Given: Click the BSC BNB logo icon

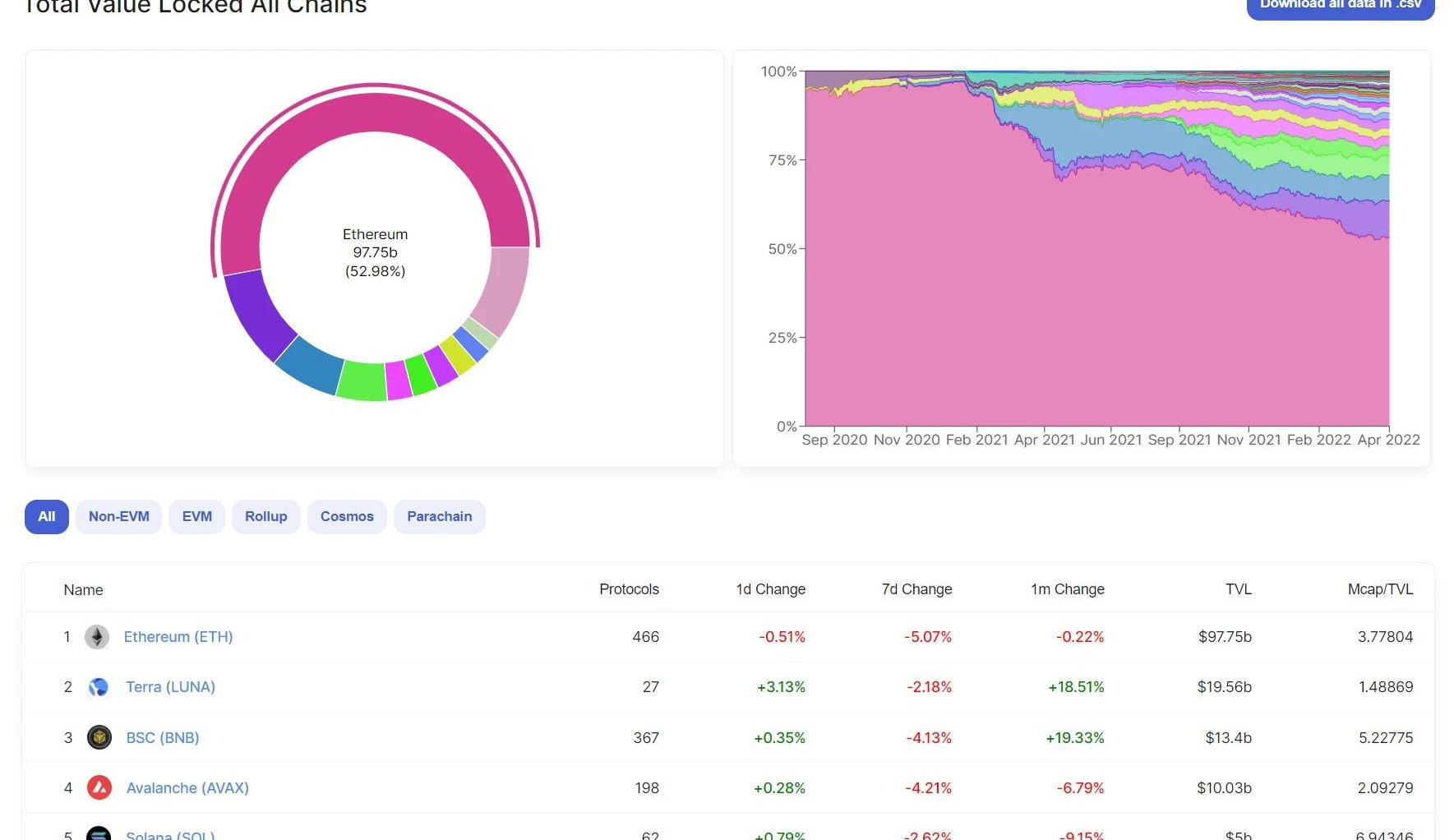Looking at the screenshot, I should (x=99, y=737).
